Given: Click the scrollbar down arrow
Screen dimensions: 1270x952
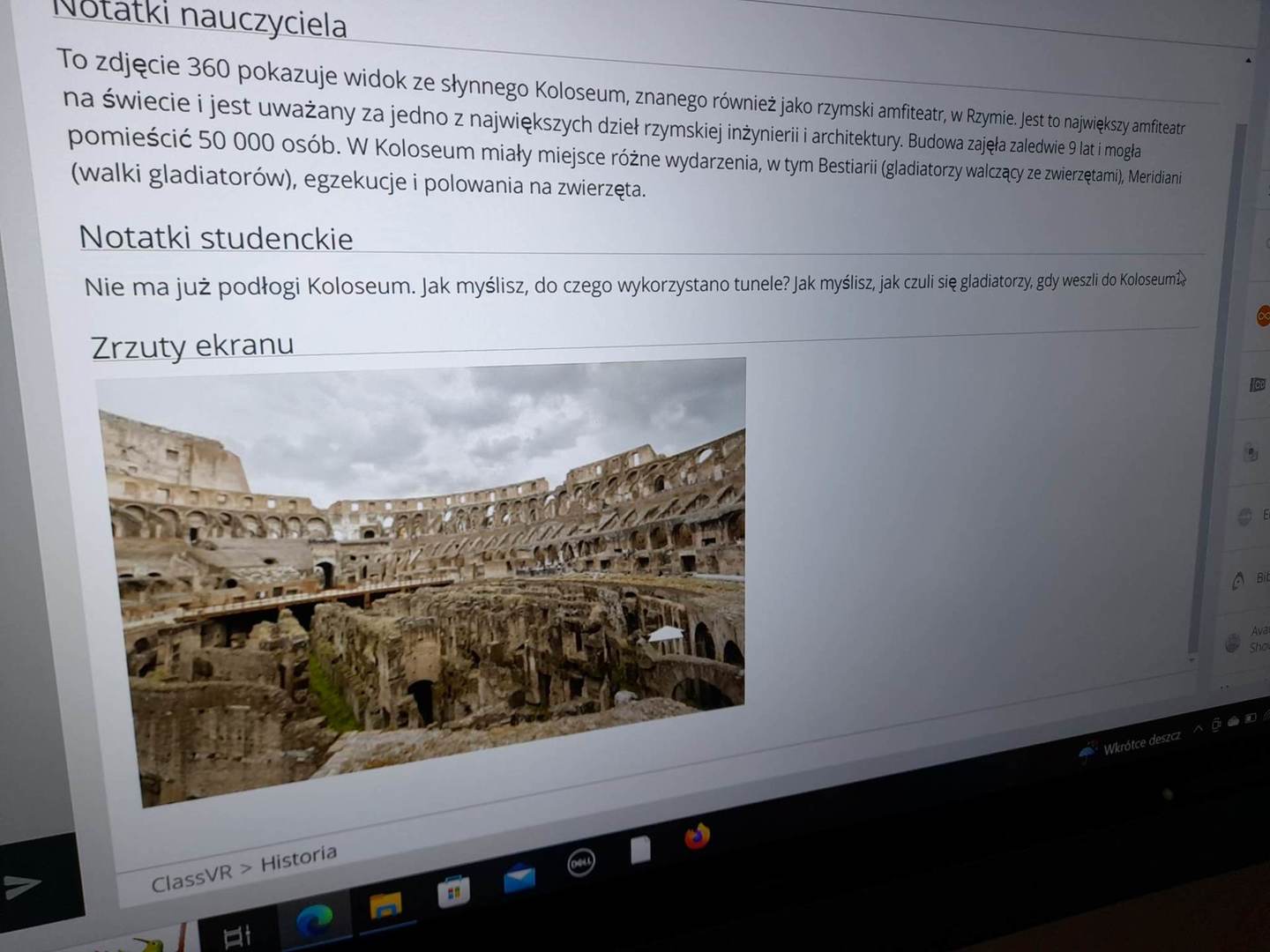Looking at the screenshot, I should click(x=1192, y=659).
